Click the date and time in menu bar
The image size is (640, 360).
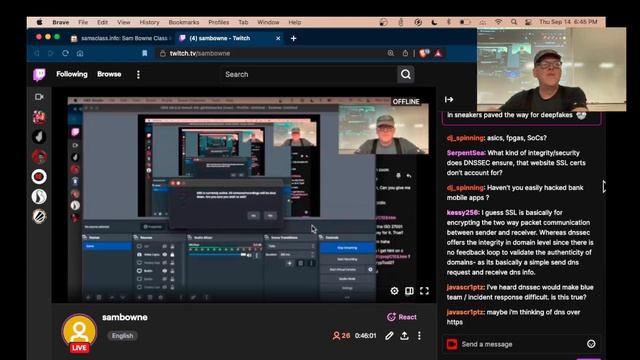[568, 22]
